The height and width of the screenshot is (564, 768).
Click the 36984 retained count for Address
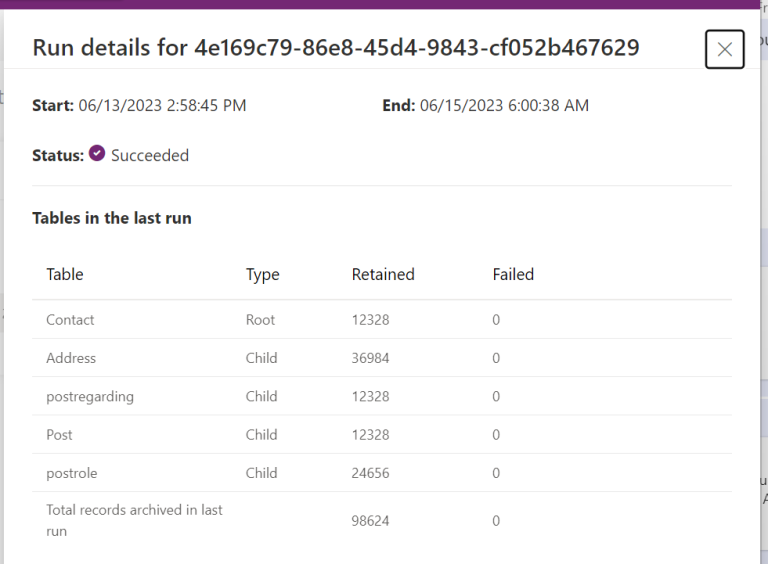(370, 358)
